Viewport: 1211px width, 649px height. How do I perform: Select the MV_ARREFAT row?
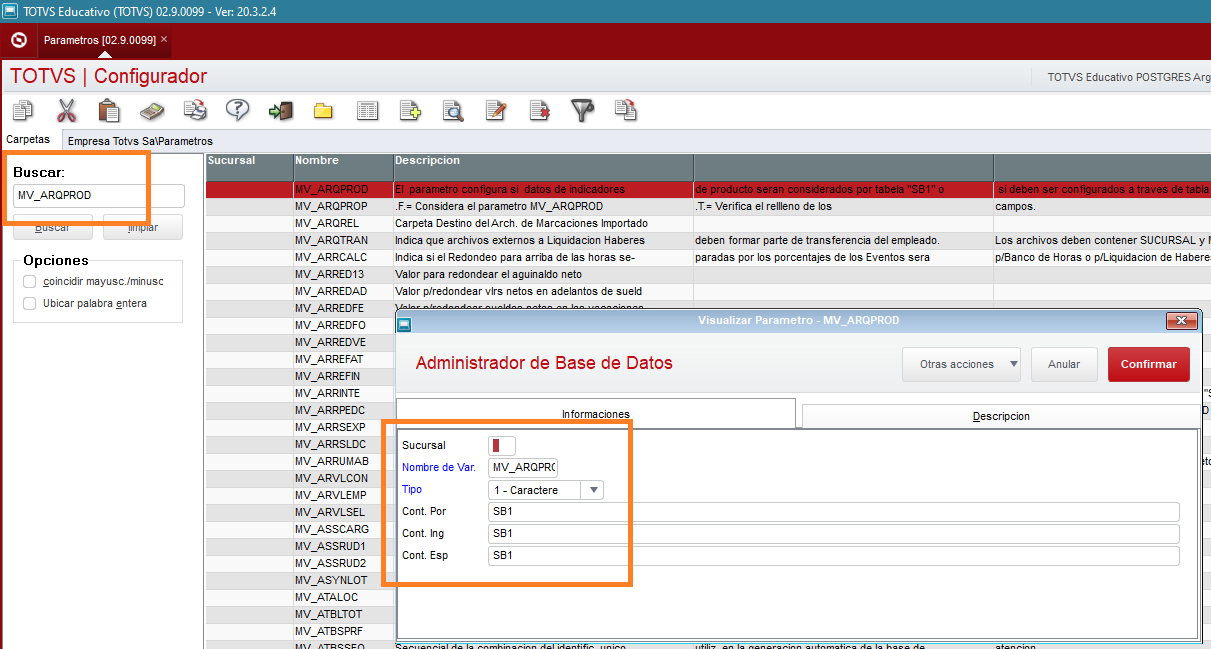300,359
